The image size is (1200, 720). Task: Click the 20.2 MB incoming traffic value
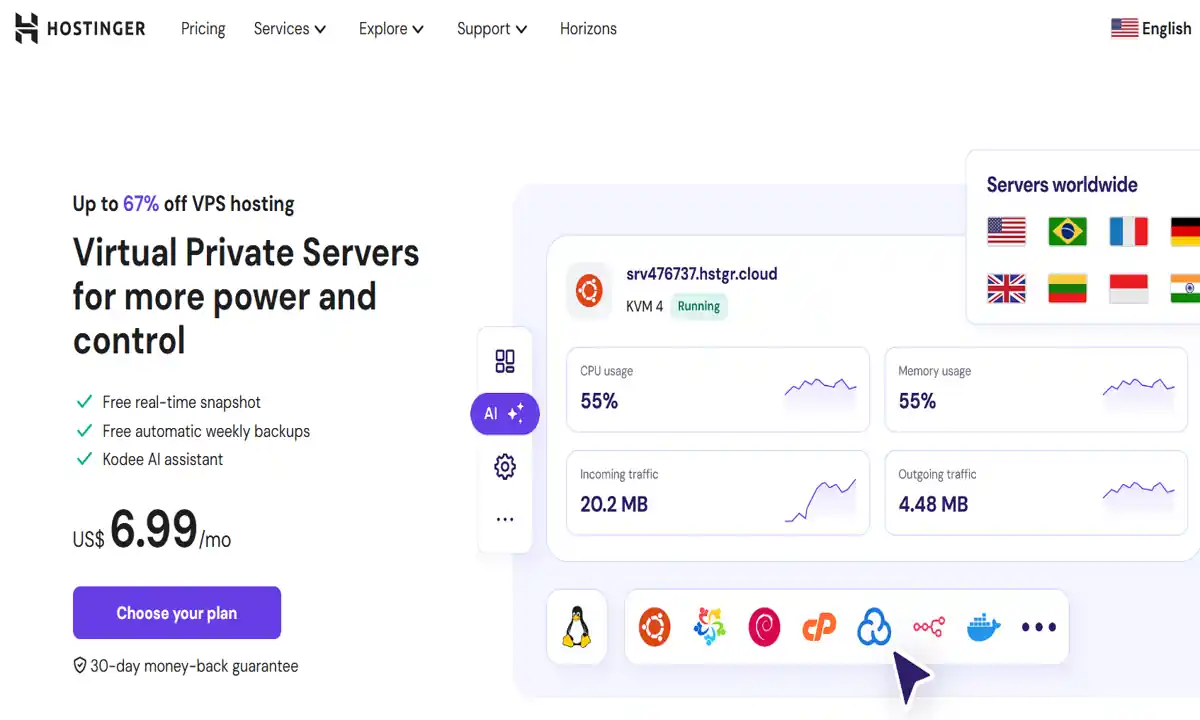[x=614, y=504]
